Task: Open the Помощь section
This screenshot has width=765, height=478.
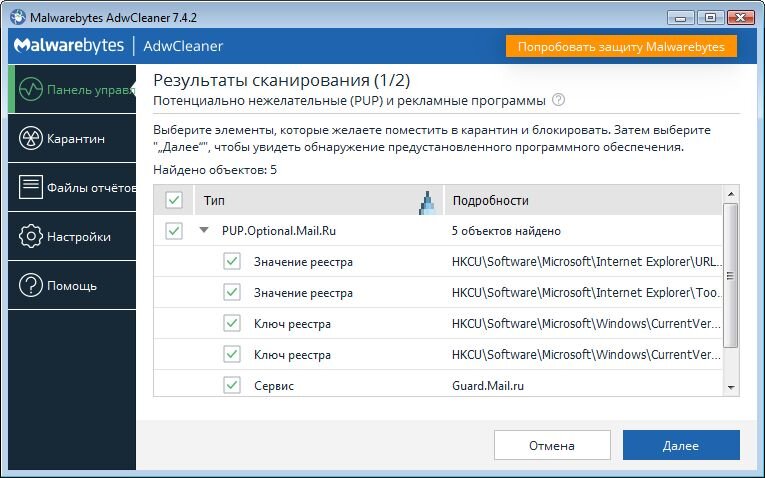Action: [x=72, y=285]
